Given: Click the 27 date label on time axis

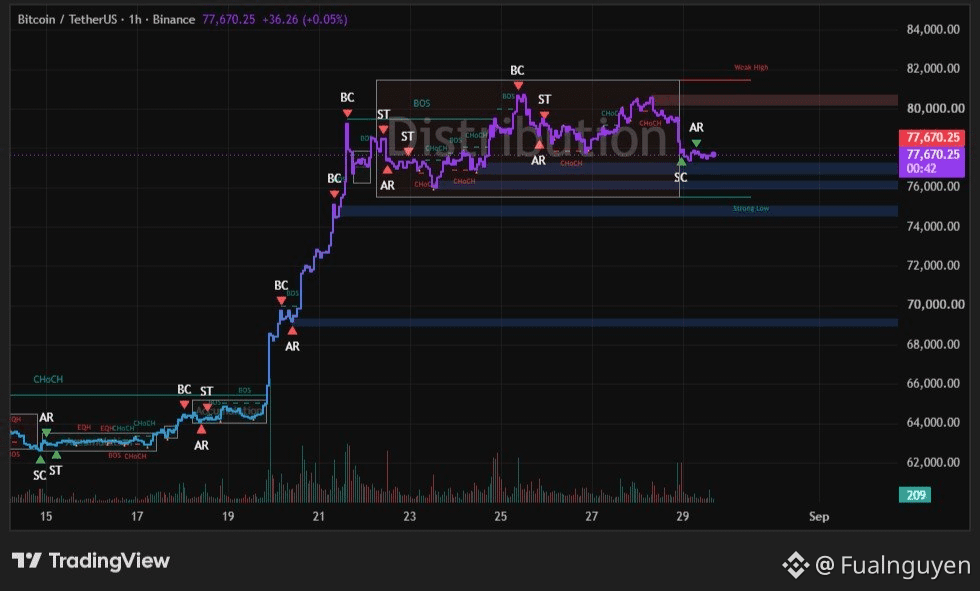Looking at the screenshot, I should [x=591, y=516].
